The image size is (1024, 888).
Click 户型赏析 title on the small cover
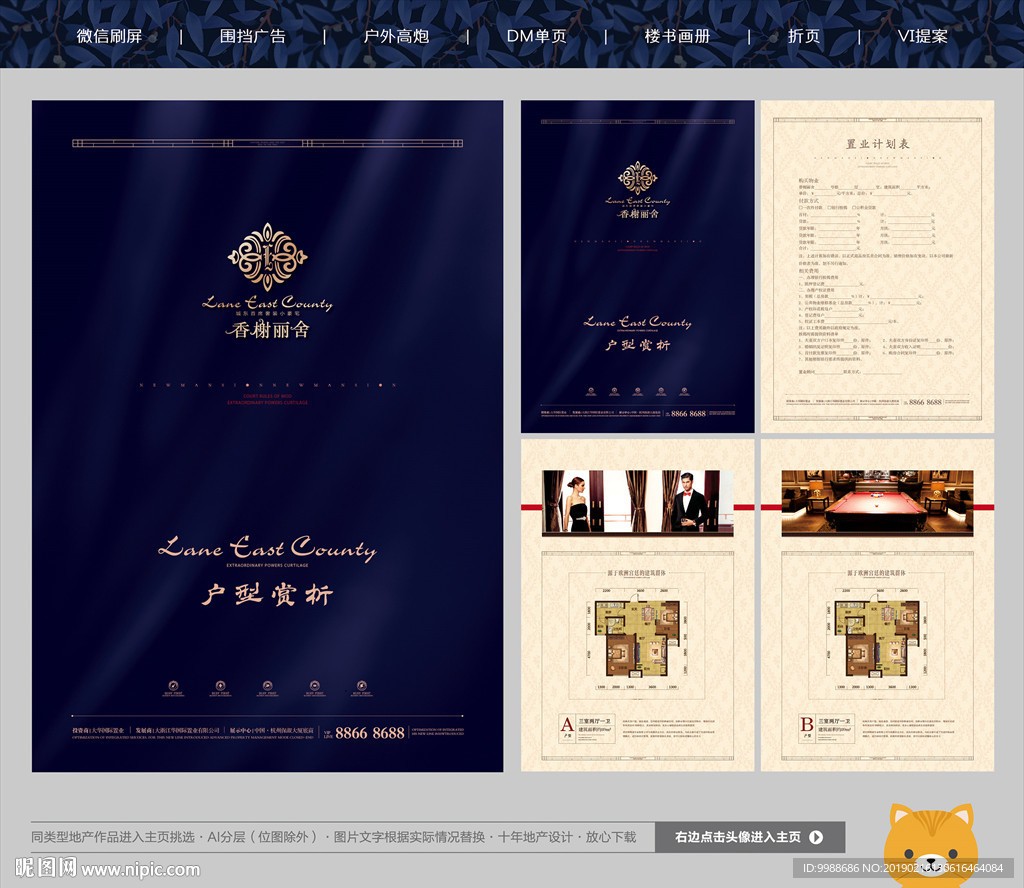[x=637, y=345]
